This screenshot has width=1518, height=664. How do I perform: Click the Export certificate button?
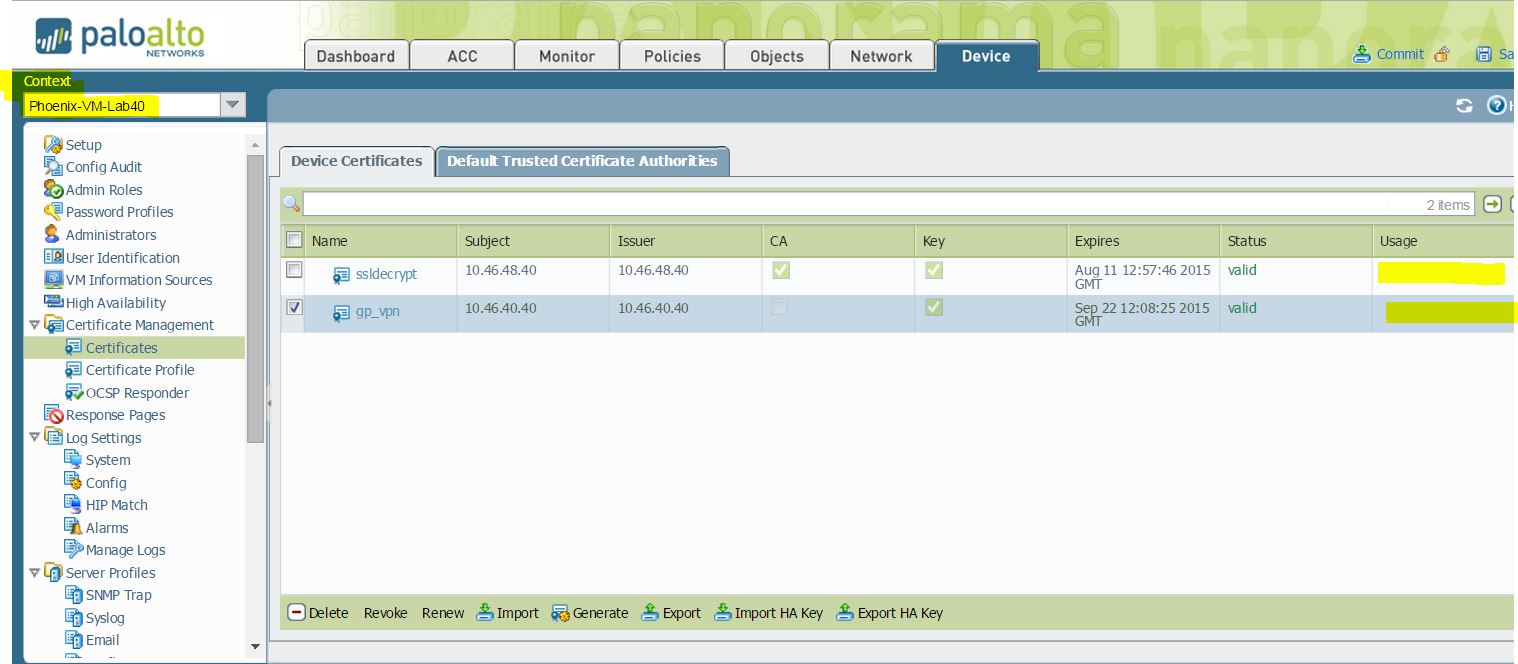671,613
